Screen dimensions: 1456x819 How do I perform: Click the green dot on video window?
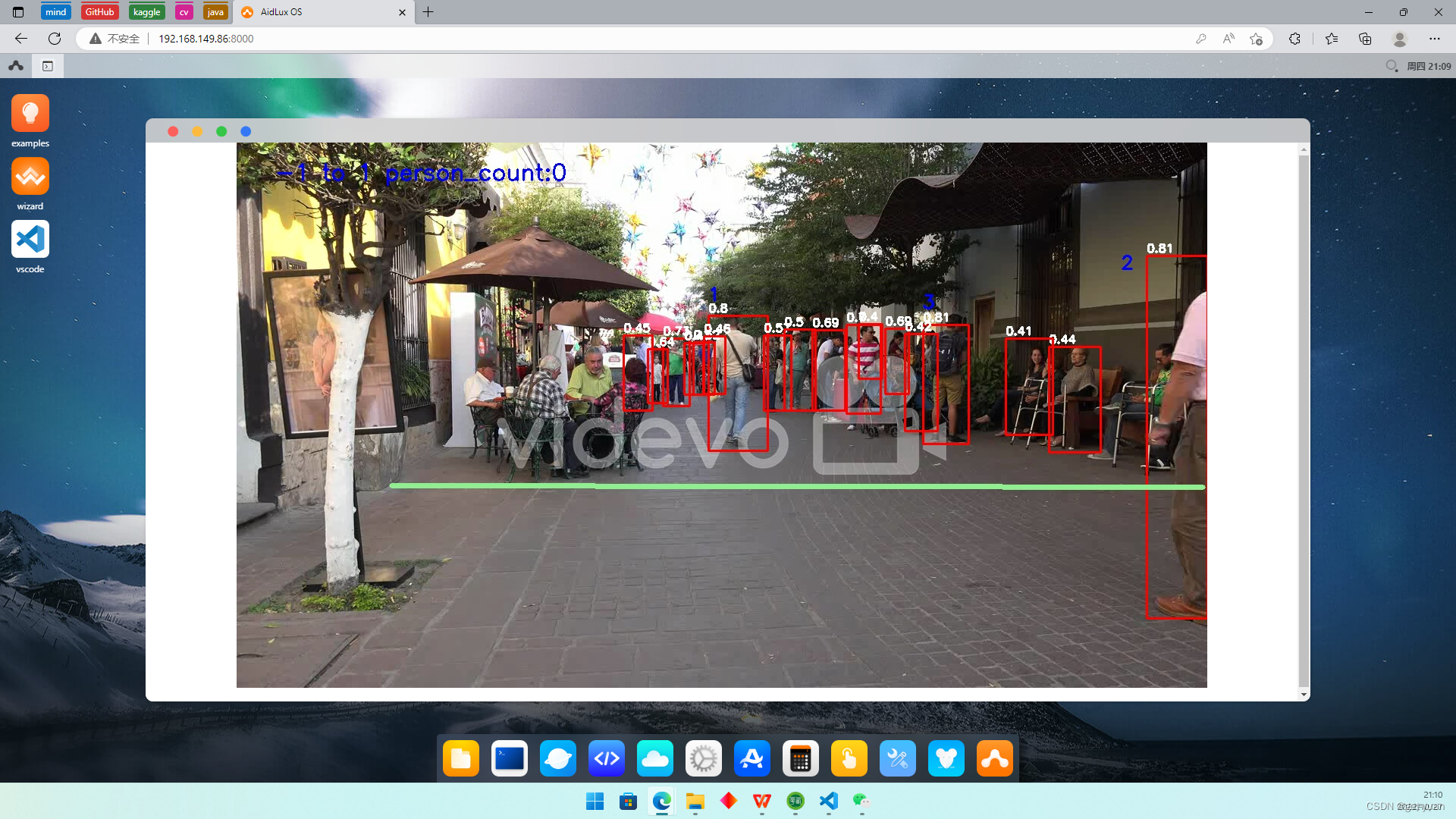coord(221,131)
